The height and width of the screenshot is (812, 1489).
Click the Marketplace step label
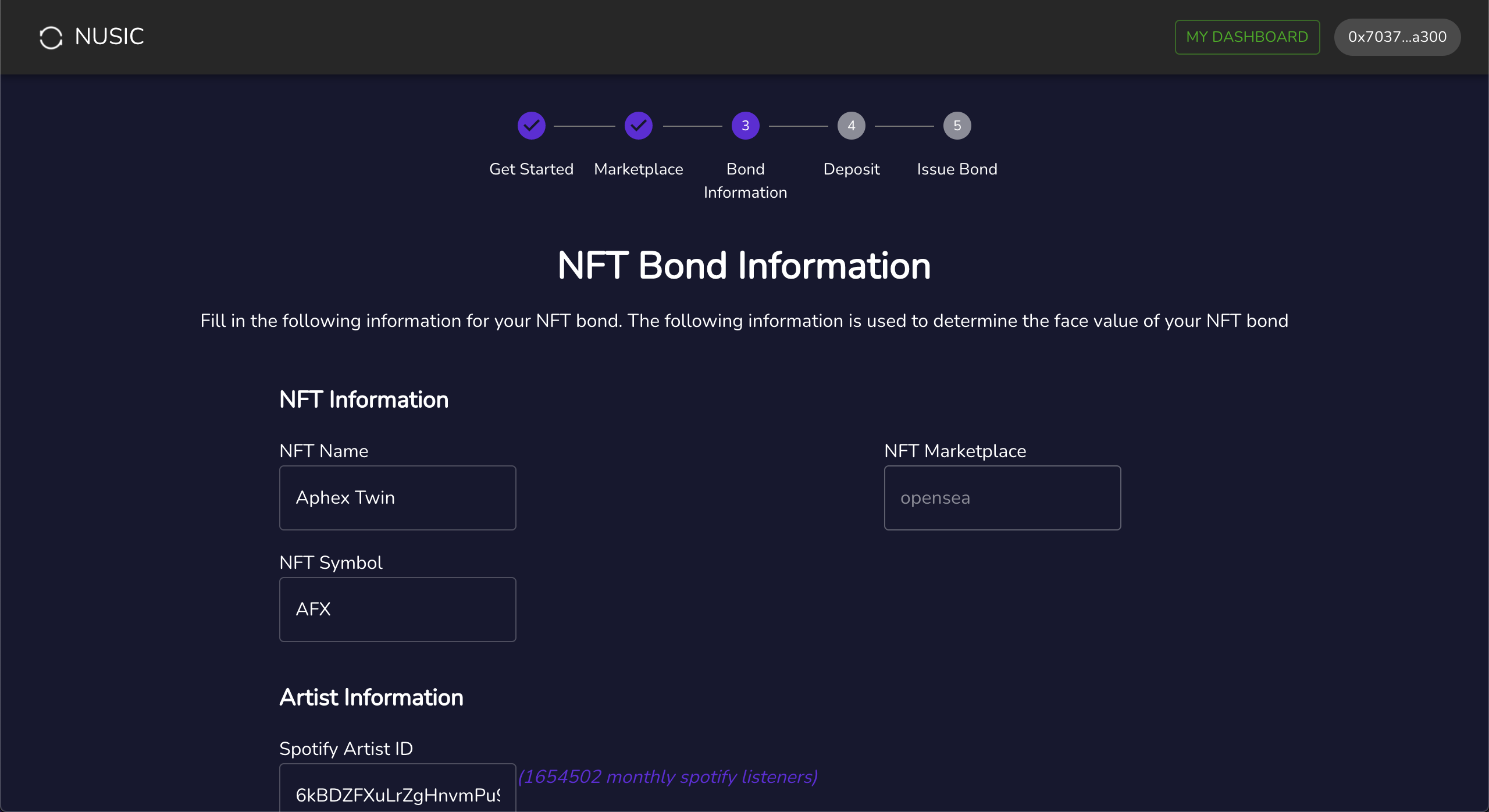click(x=638, y=169)
